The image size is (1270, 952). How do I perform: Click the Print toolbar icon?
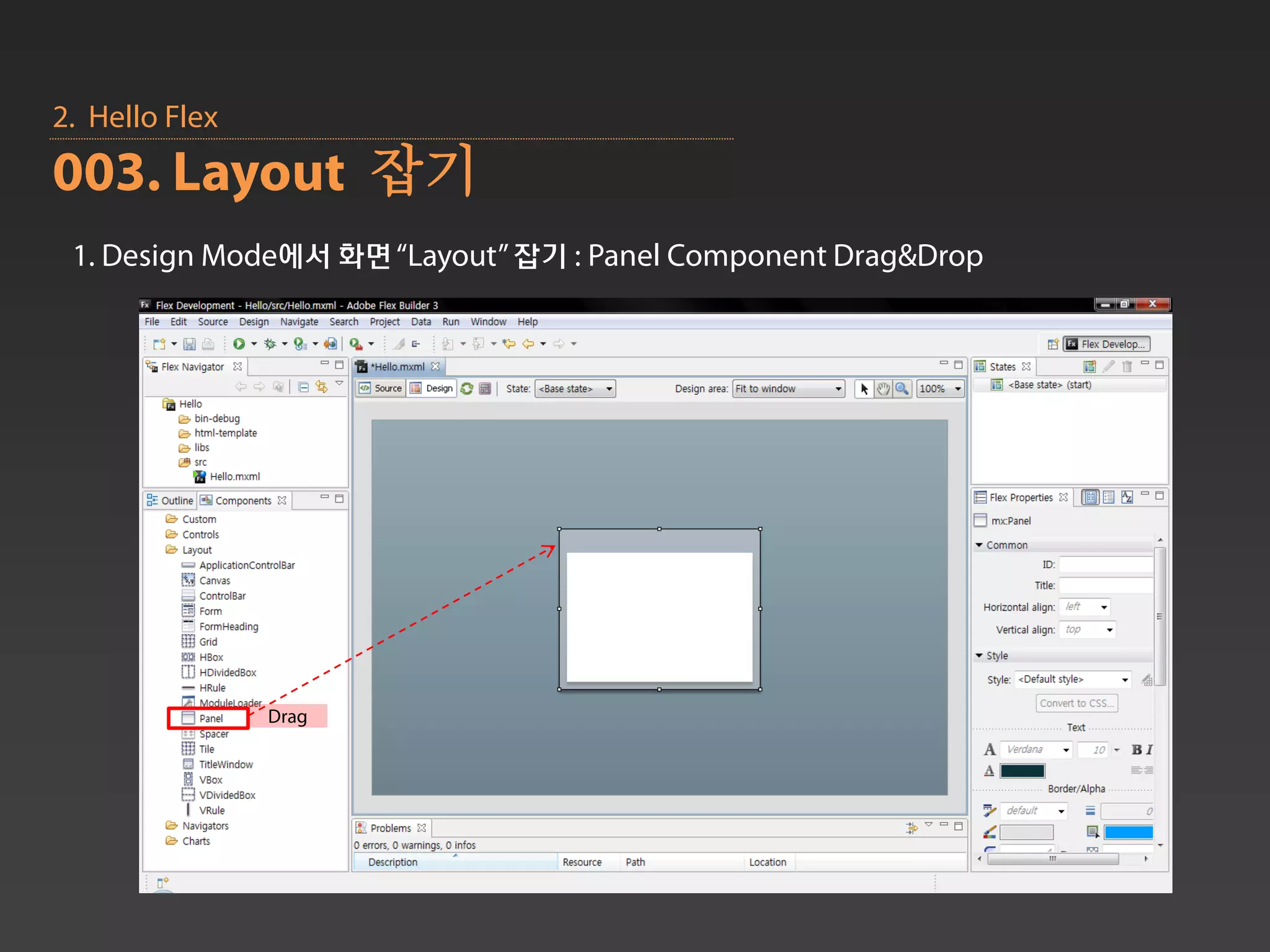[208, 344]
